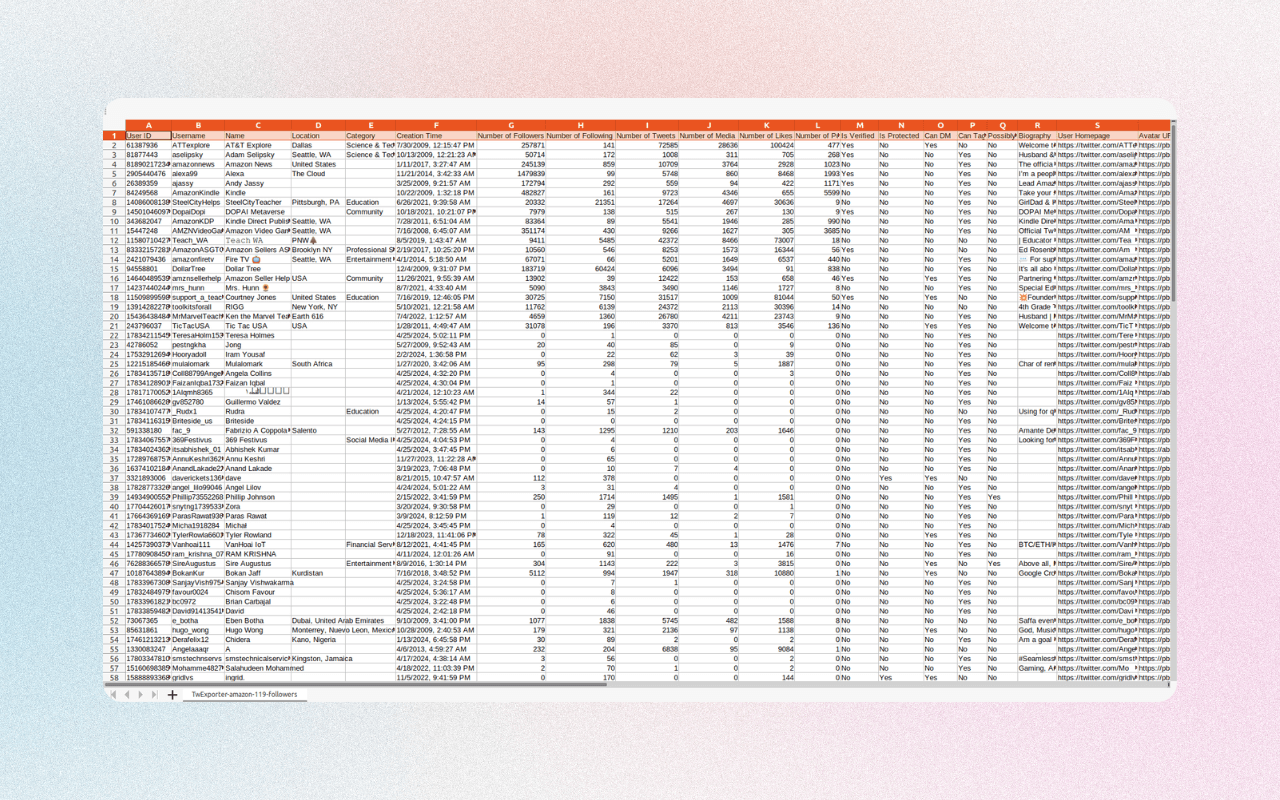
Task: Add a new sheet with plus icon
Action: (x=172, y=694)
